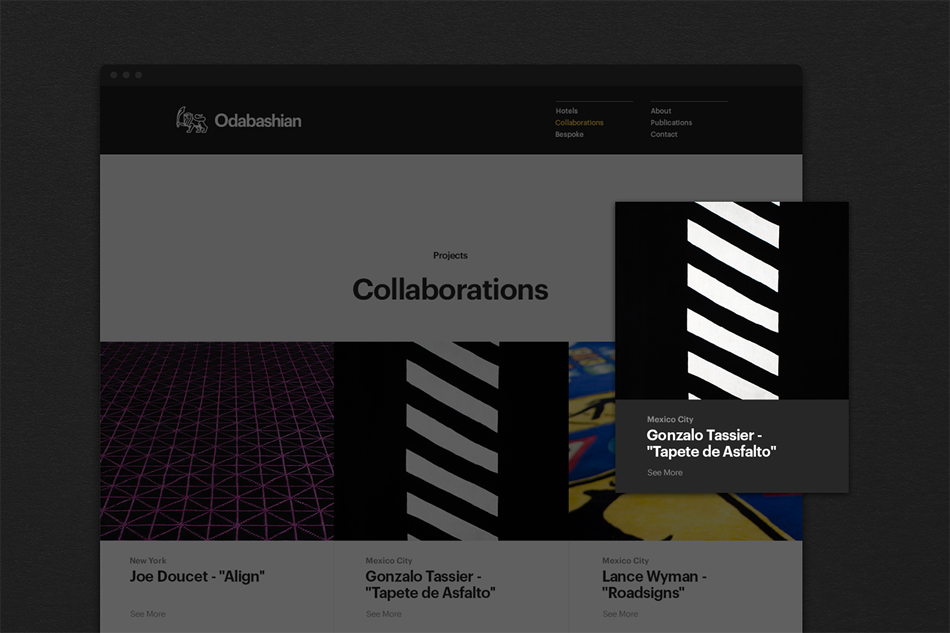
Task: Click the Gonzalo Tassier title in the bottom grid
Action: point(430,584)
